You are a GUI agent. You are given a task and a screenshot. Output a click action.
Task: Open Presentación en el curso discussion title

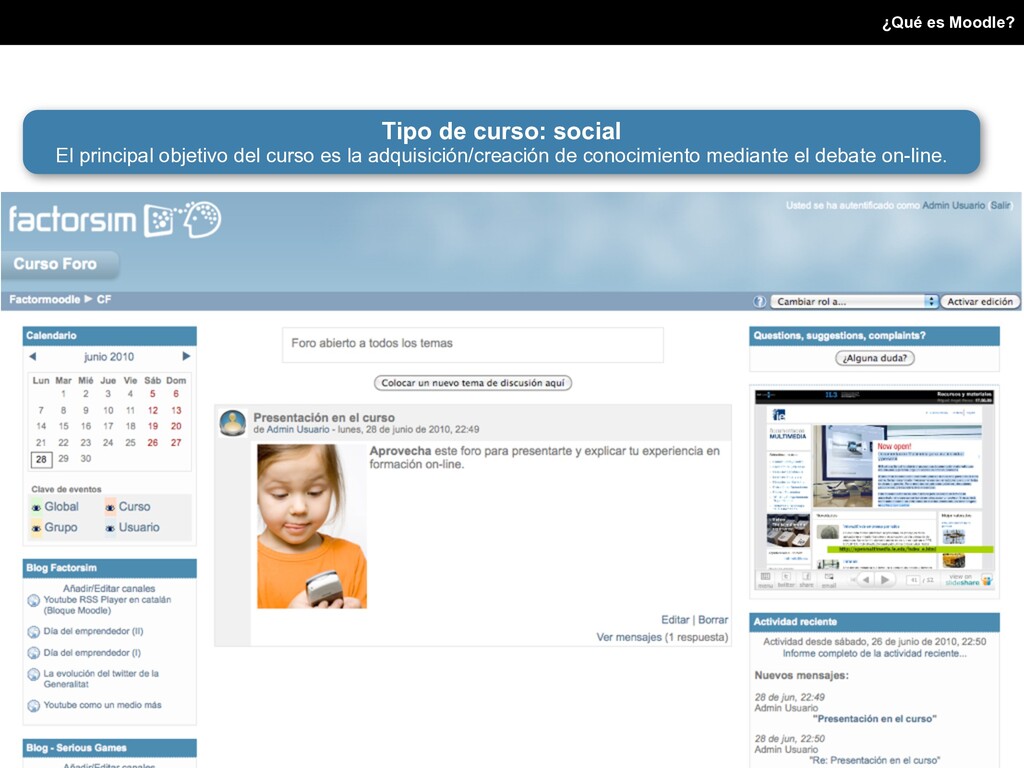click(x=324, y=417)
